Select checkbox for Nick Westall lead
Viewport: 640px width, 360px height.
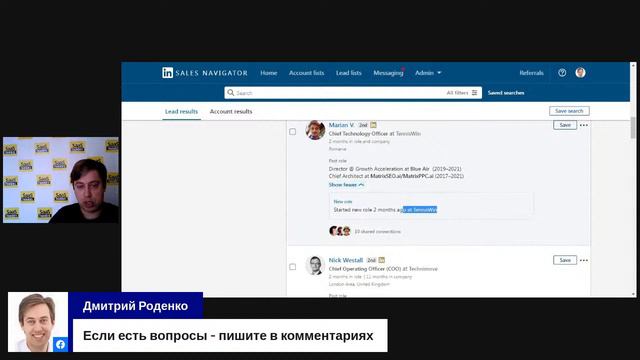click(293, 267)
